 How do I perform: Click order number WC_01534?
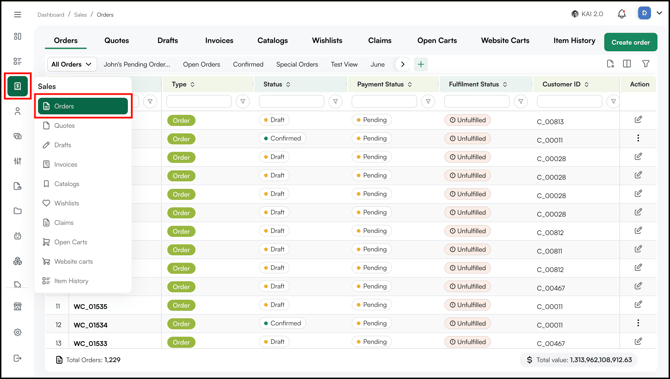[x=91, y=325]
